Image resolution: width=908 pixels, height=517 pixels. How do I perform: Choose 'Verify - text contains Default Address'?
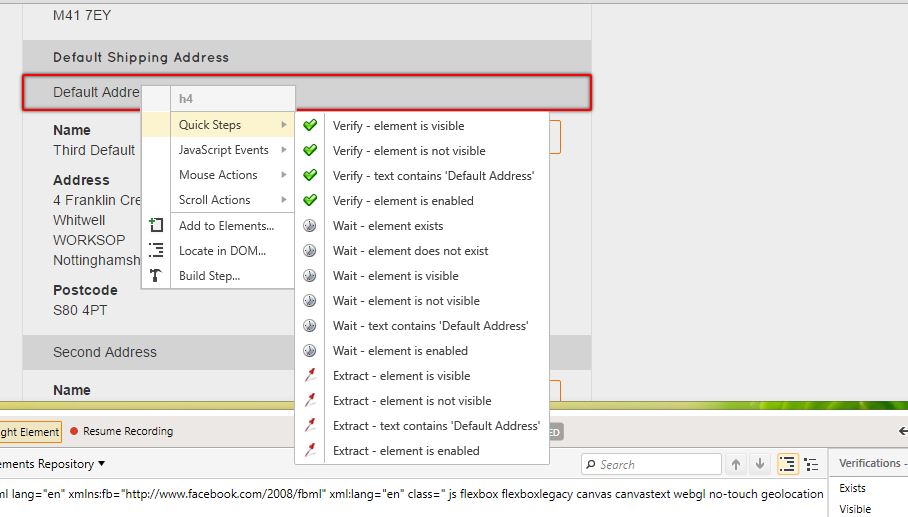pyautogui.click(x=433, y=176)
